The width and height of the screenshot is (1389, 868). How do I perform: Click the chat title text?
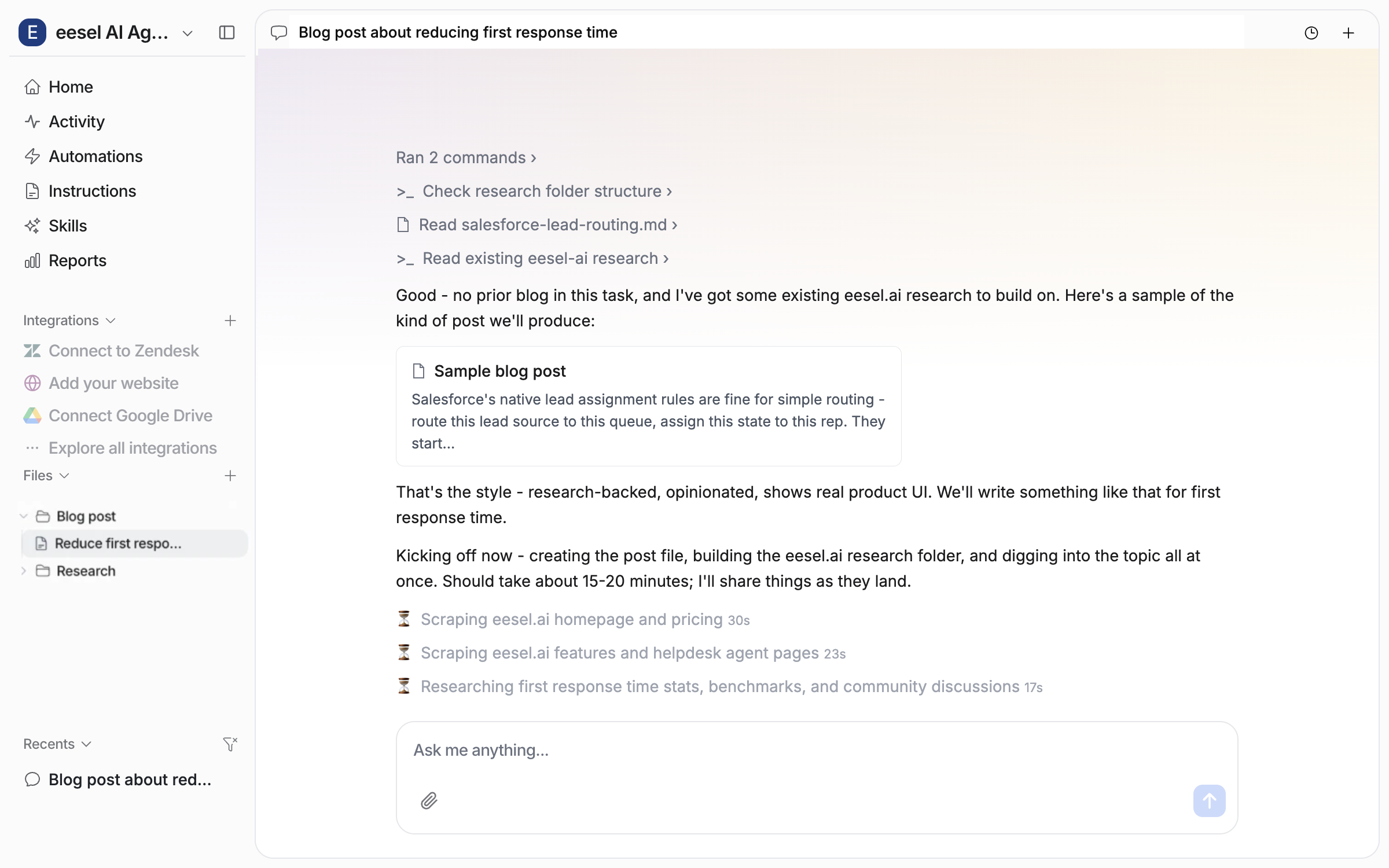[458, 32]
